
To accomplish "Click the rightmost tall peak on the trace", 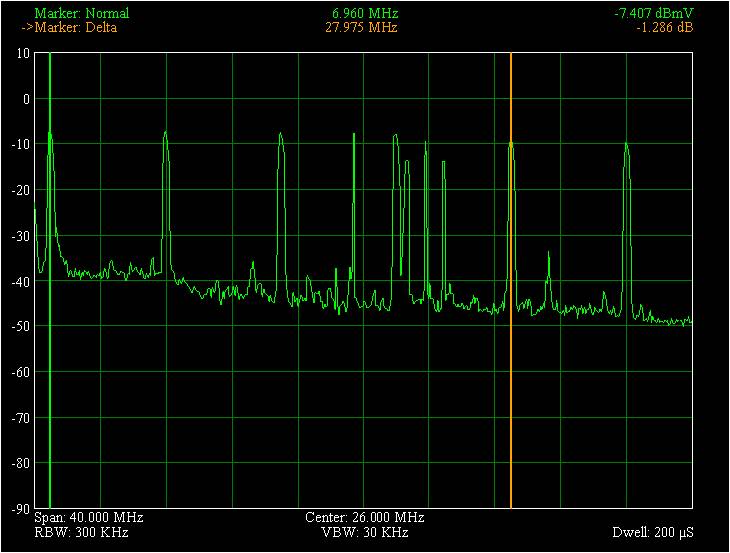I will [x=627, y=146].
